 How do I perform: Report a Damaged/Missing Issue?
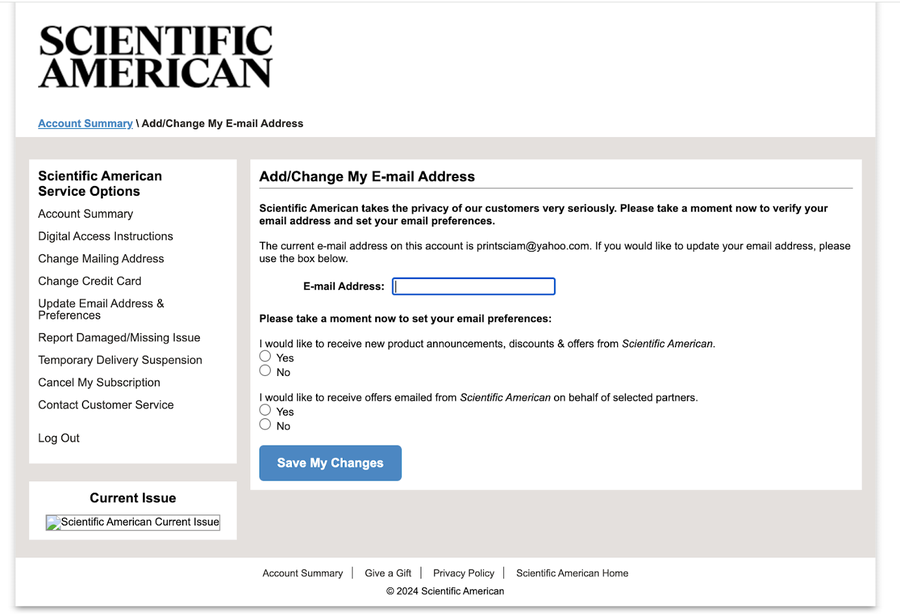tap(119, 338)
